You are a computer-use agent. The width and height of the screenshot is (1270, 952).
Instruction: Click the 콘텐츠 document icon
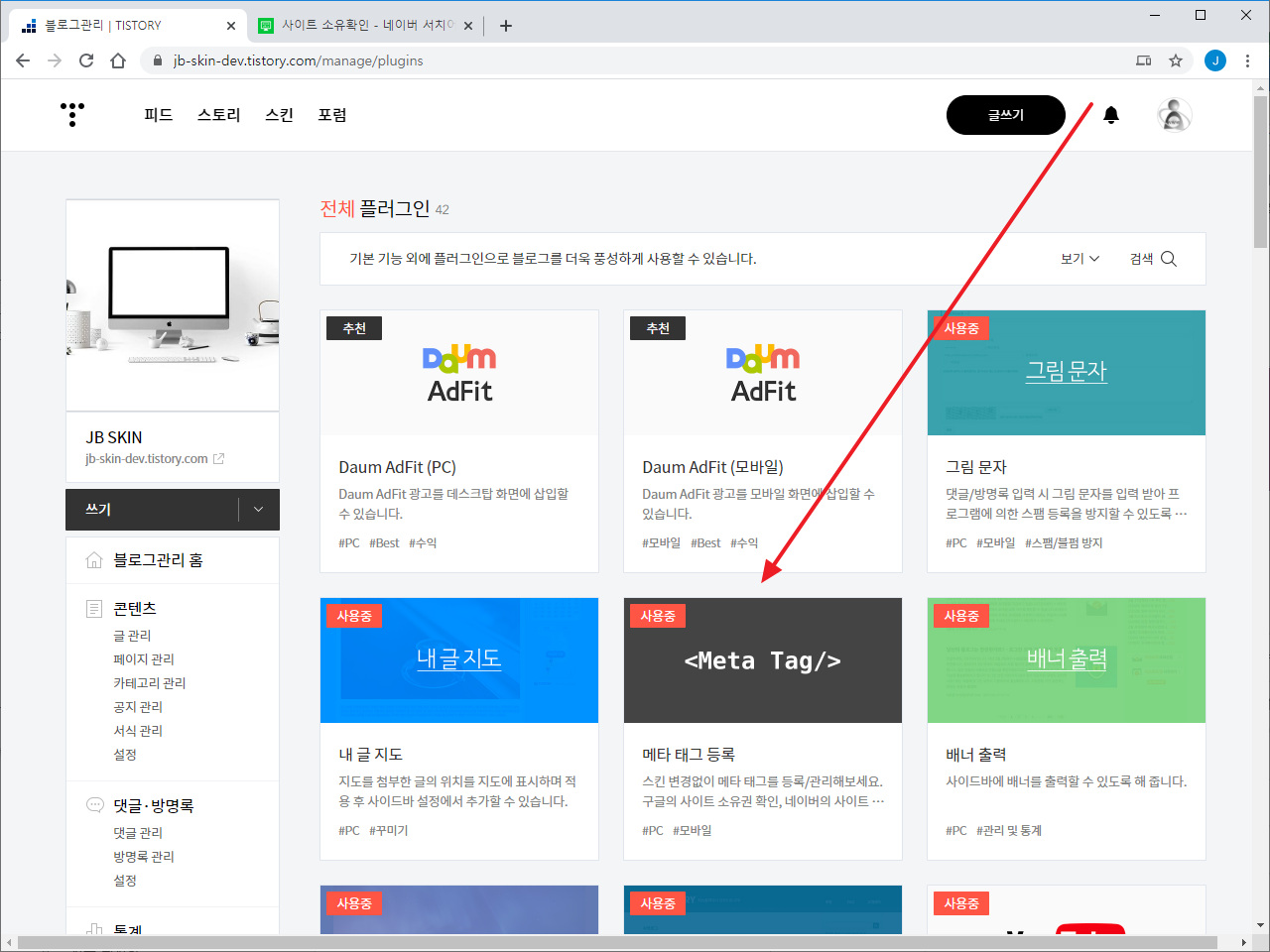pos(94,609)
